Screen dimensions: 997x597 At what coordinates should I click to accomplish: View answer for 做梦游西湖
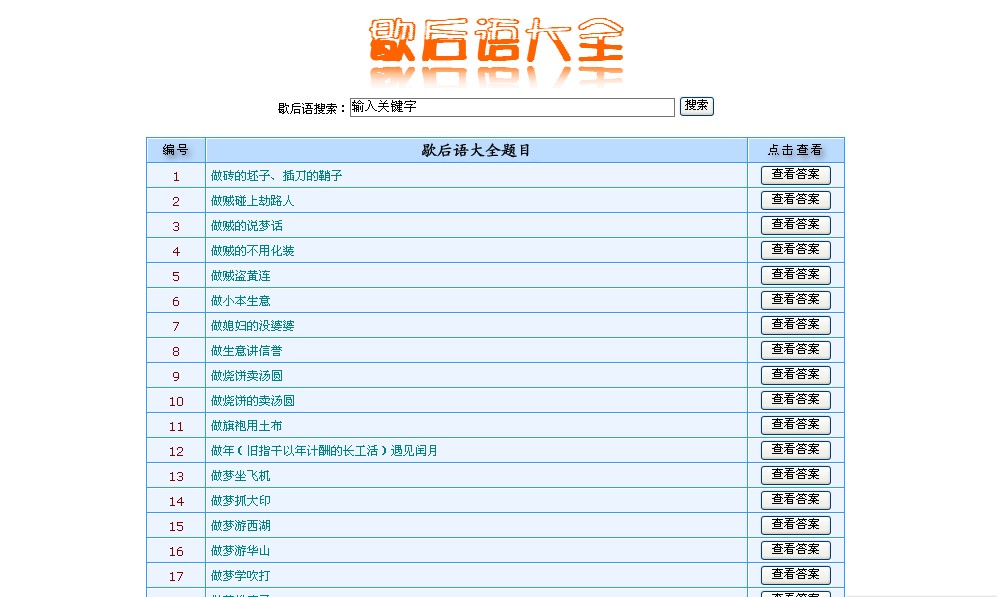click(796, 525)
